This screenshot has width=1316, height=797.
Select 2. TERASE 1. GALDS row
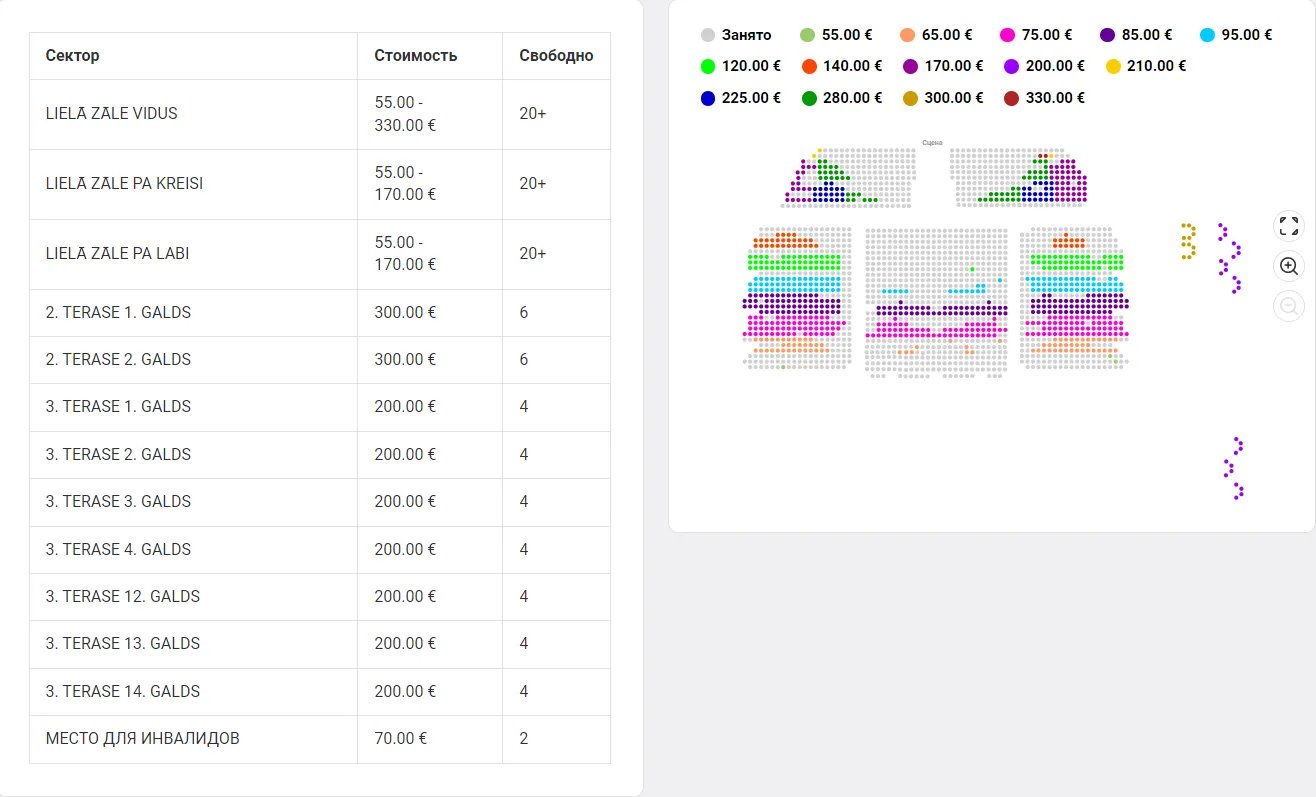pyautogui.click(x=118, y=313)
